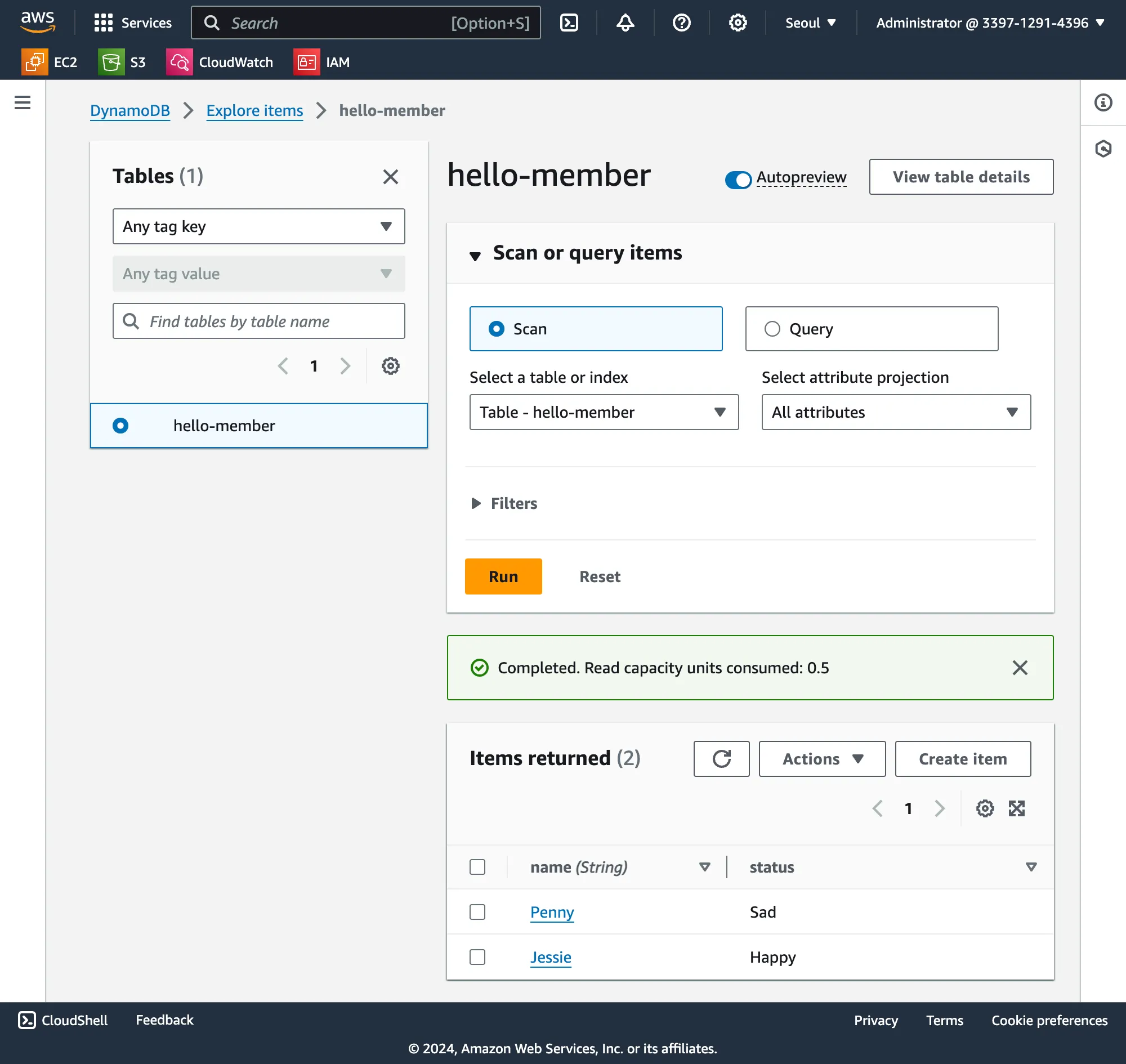Image resolution: width=1126 pixels, height=1064 pixels.
Task: Open the Actions dropdown
Action: (x=821, y=758)
